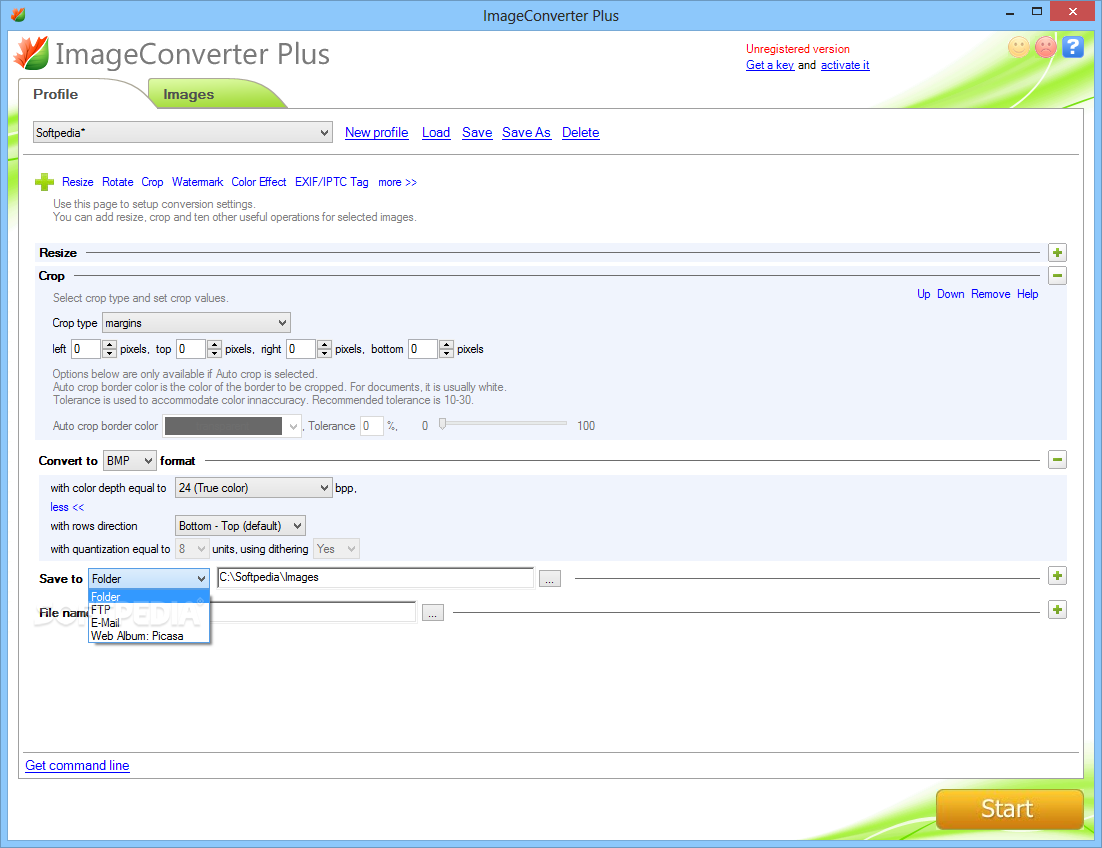This screenshot has width=1102, height=848.
Task: Increase the right margin value with stepper
Action: [x=324, y=344]
